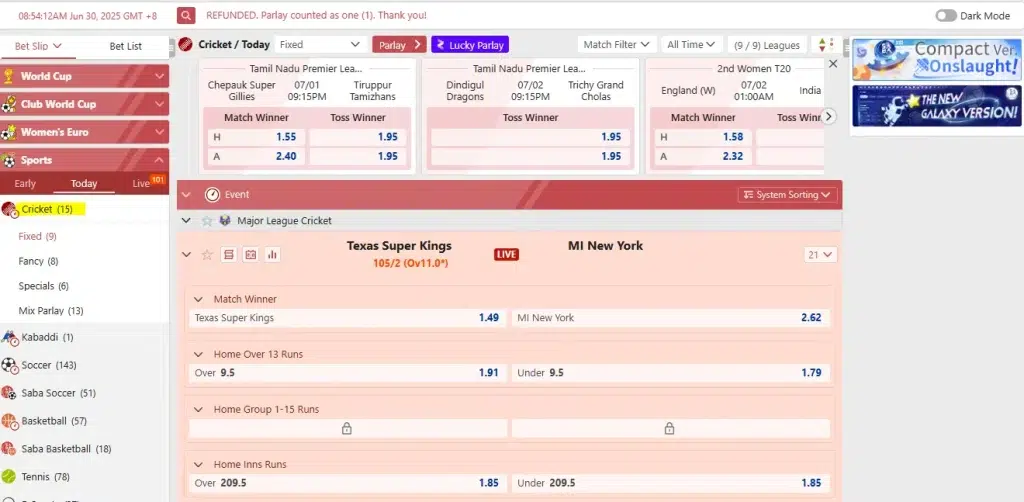Screen dimensions: 1024x502
Task: Select Over 9.5 at 1.91
Action: pyautogui.click(x=347, y=373)
